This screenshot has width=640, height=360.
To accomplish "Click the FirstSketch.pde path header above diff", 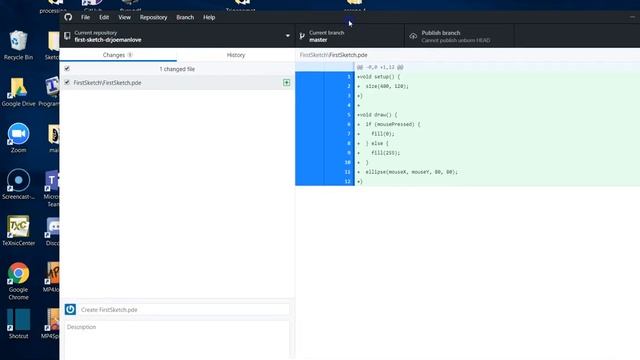I will click(x=333, y=55).
